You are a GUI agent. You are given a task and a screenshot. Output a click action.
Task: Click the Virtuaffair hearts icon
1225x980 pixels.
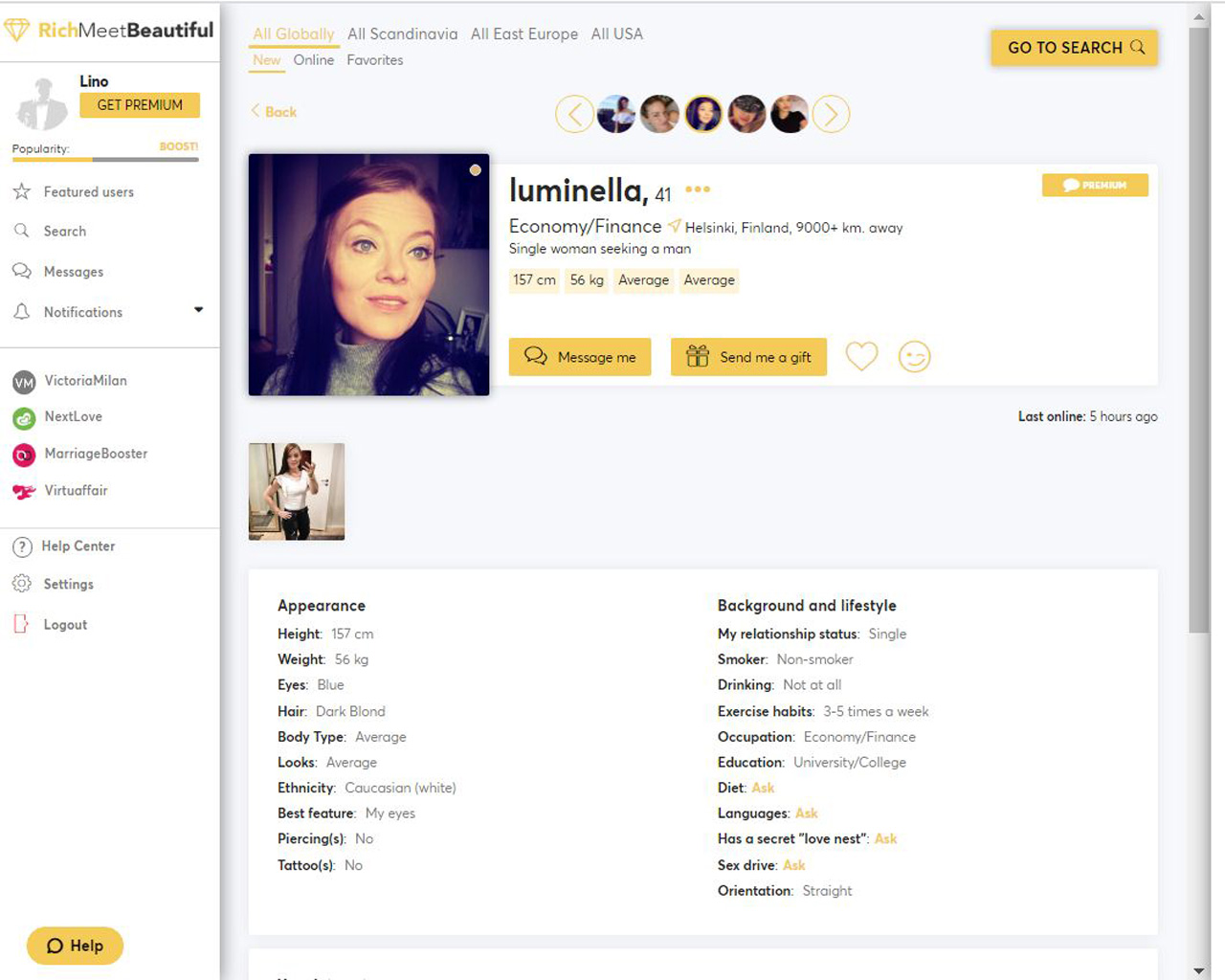[x=23, y=490]
